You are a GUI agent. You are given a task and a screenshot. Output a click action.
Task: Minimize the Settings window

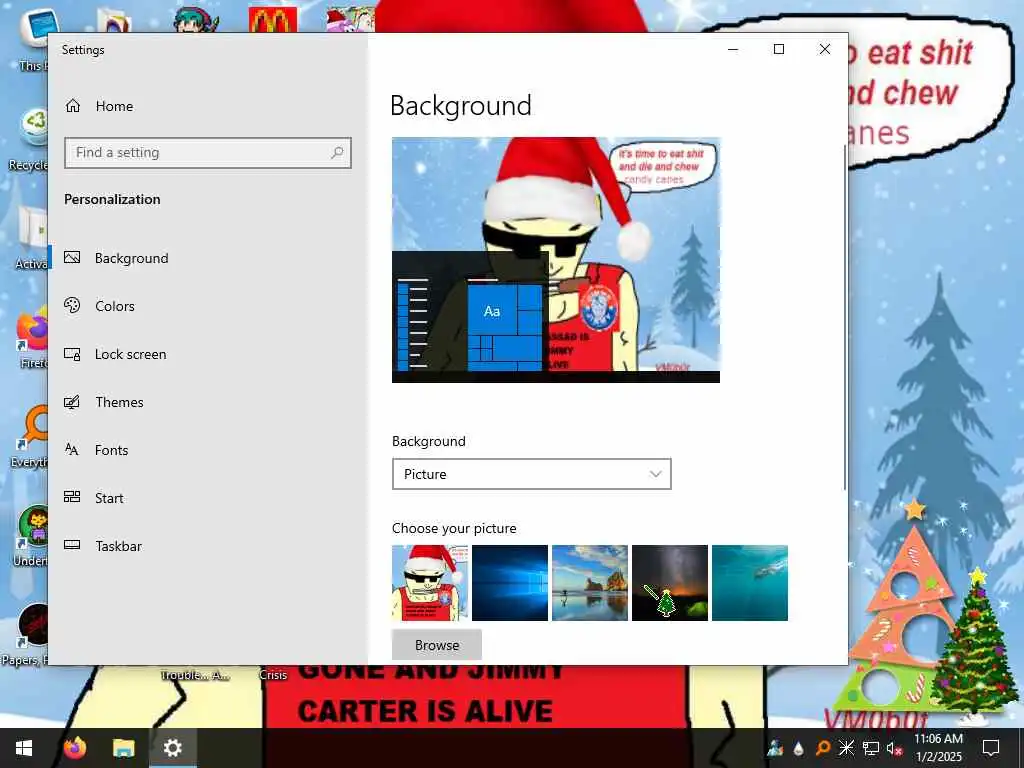[x=733, y=50]
